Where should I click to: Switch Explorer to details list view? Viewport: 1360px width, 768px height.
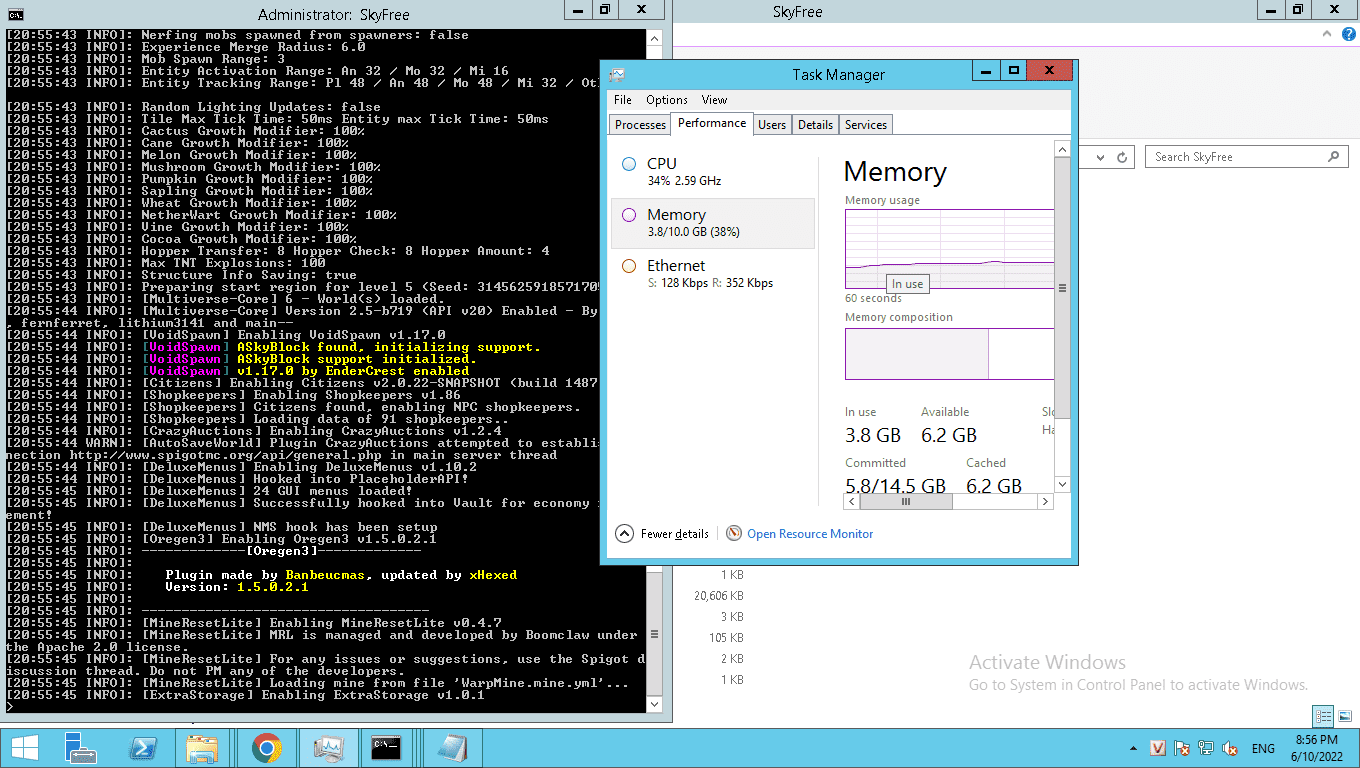coord(1324,716)
